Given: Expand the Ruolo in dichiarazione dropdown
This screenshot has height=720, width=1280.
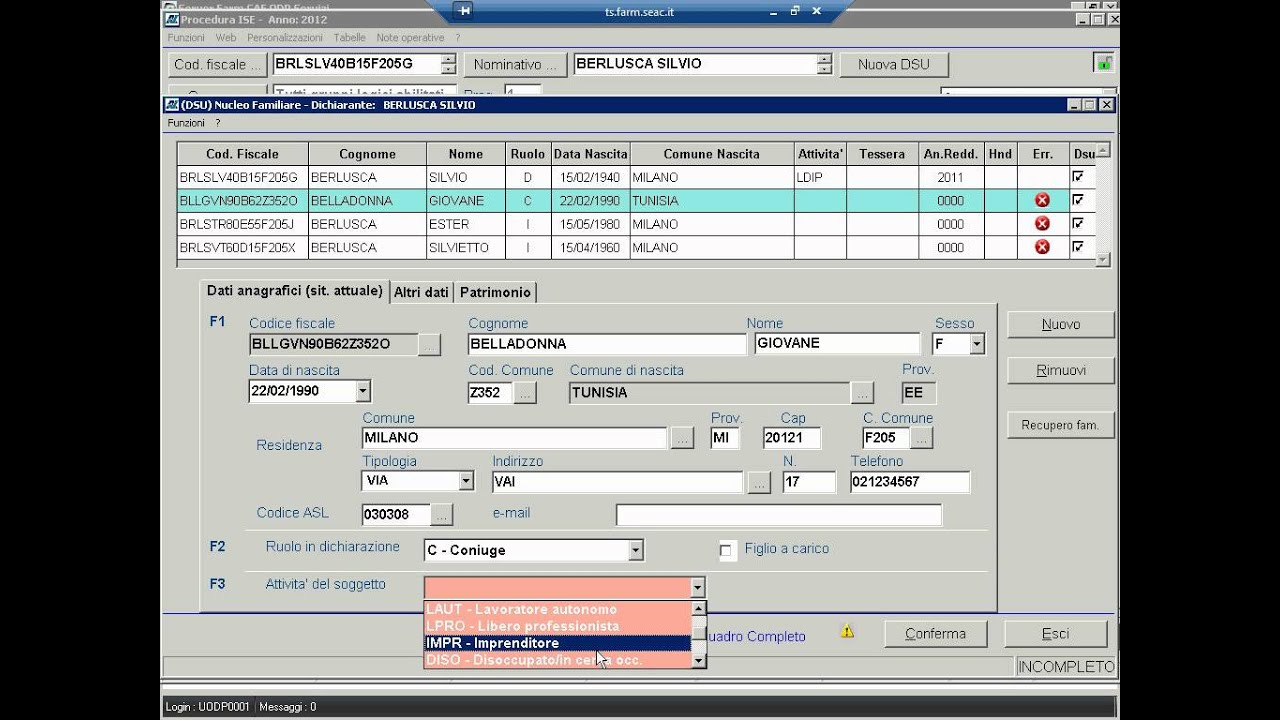Looking at the screenshot, I should pyautogui.click(x=635, y=550).
